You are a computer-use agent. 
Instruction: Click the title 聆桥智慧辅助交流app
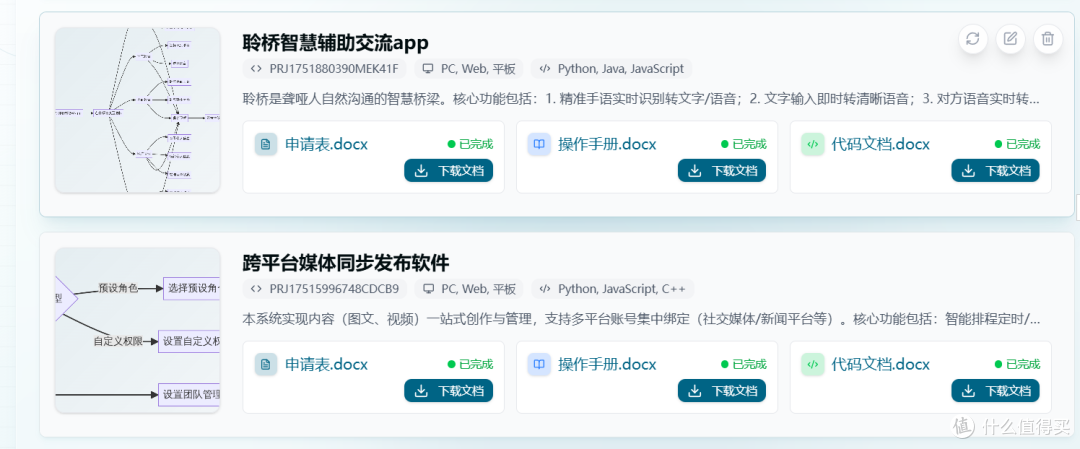click(x=335, y=43)
